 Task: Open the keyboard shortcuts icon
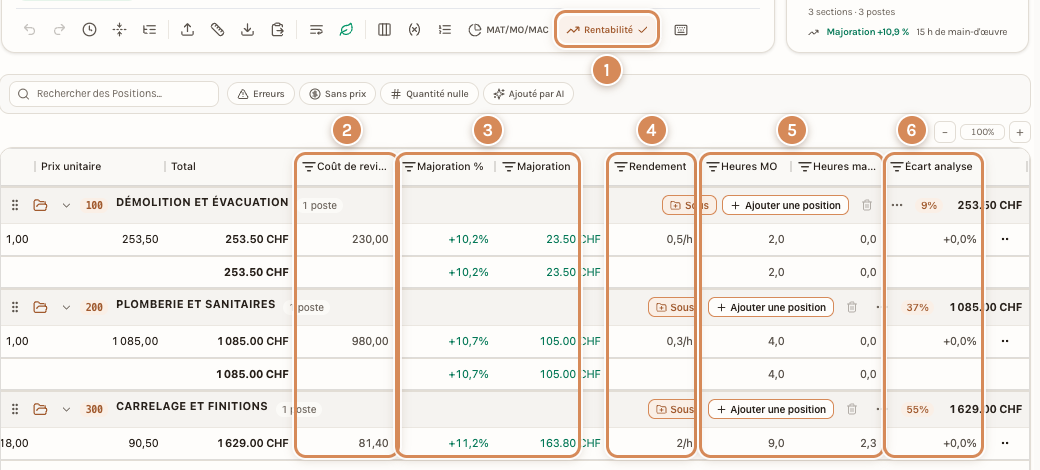coord(681,30)
